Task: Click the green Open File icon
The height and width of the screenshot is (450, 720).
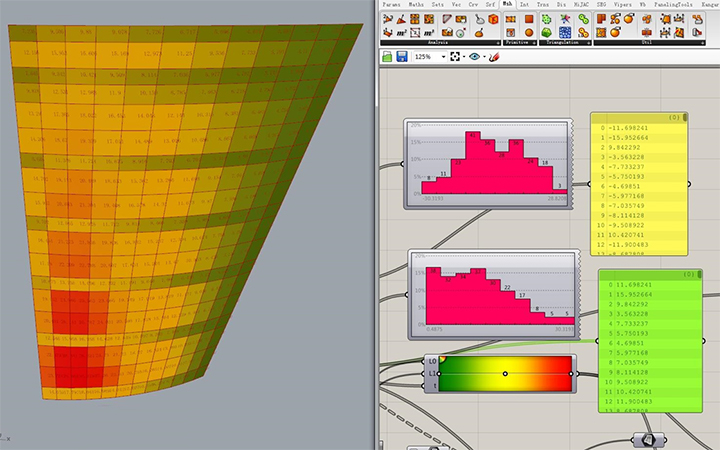Action: tap(386, 57)
